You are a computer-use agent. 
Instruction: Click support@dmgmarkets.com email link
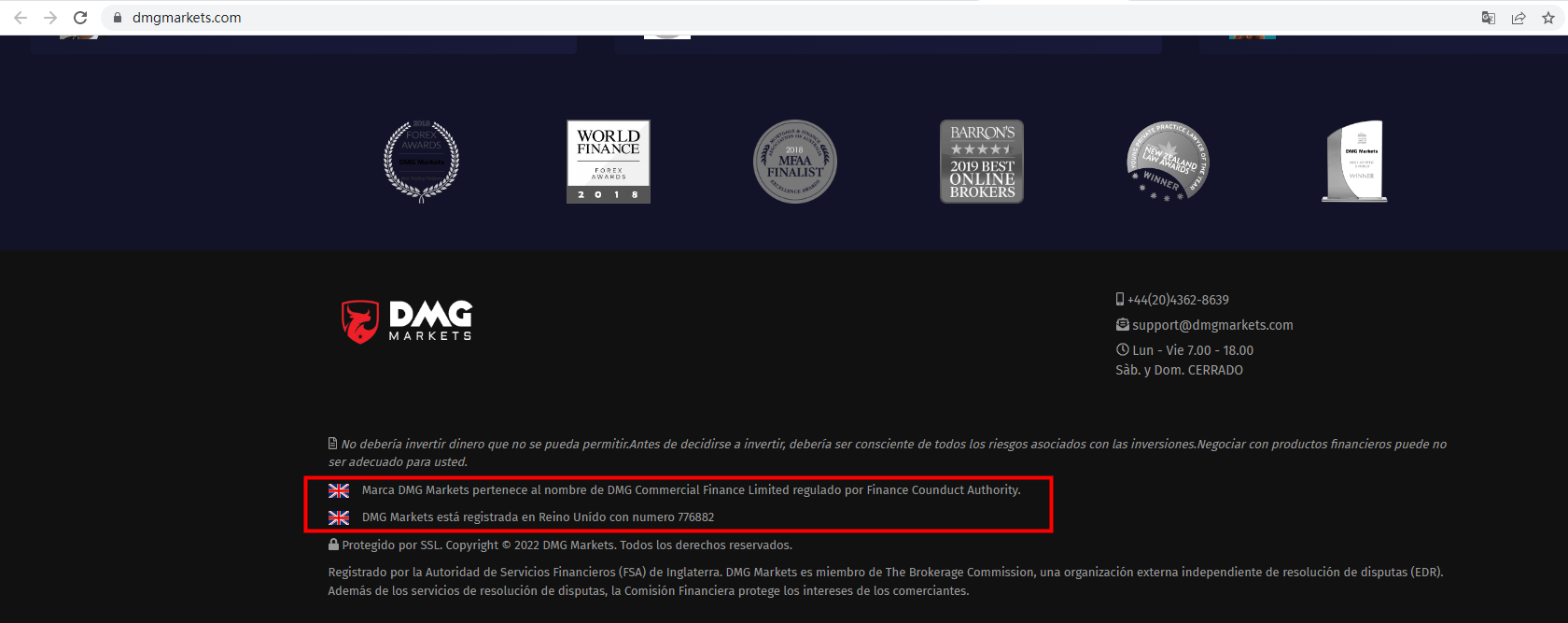(1212, 325)
